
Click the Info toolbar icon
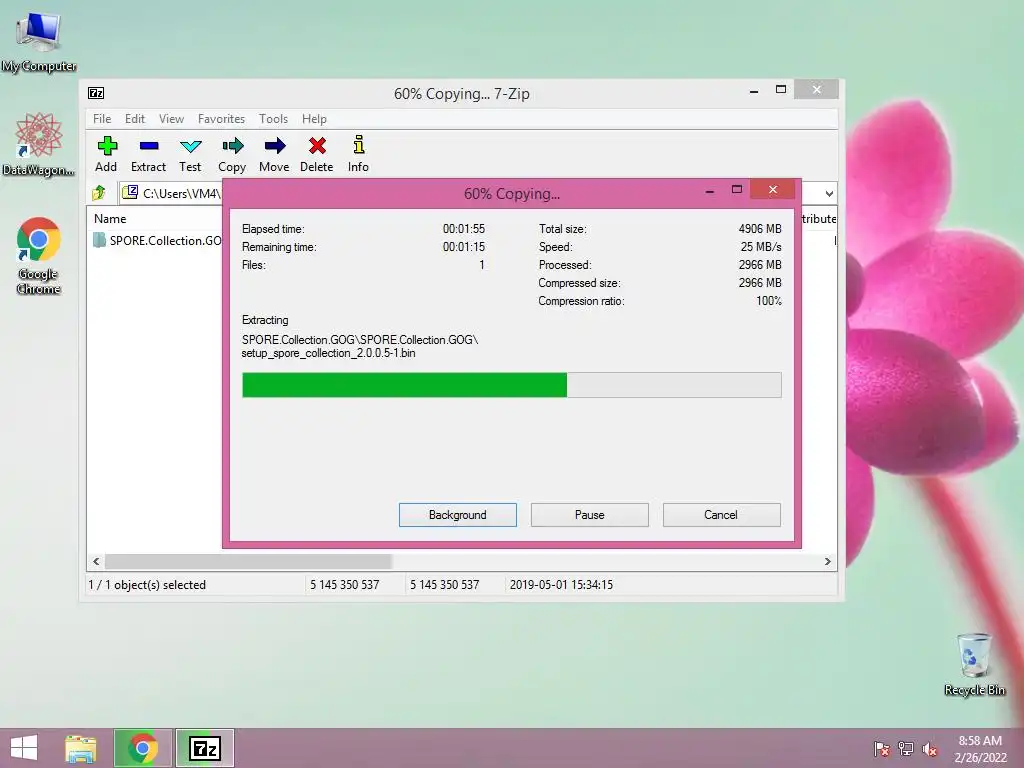pyautogui.click(x=359, y=145)
